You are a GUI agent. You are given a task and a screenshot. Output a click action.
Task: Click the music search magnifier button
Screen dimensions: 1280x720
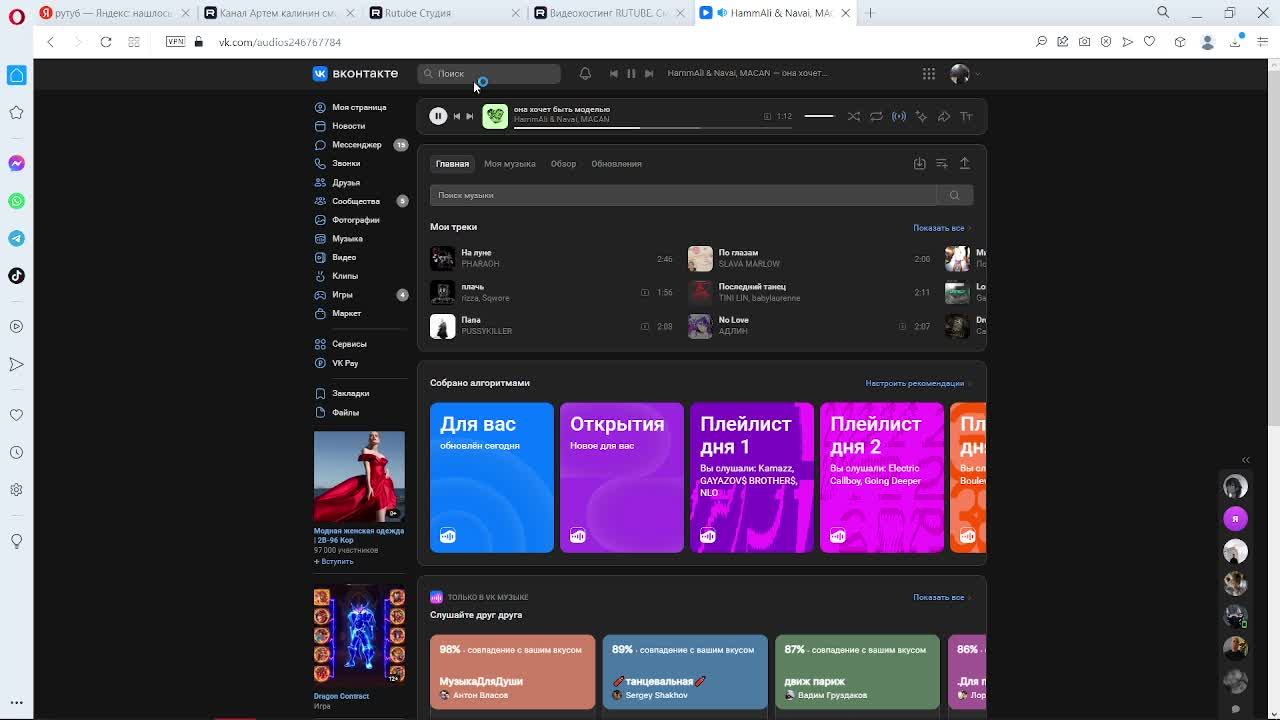[x=955, y=195]
